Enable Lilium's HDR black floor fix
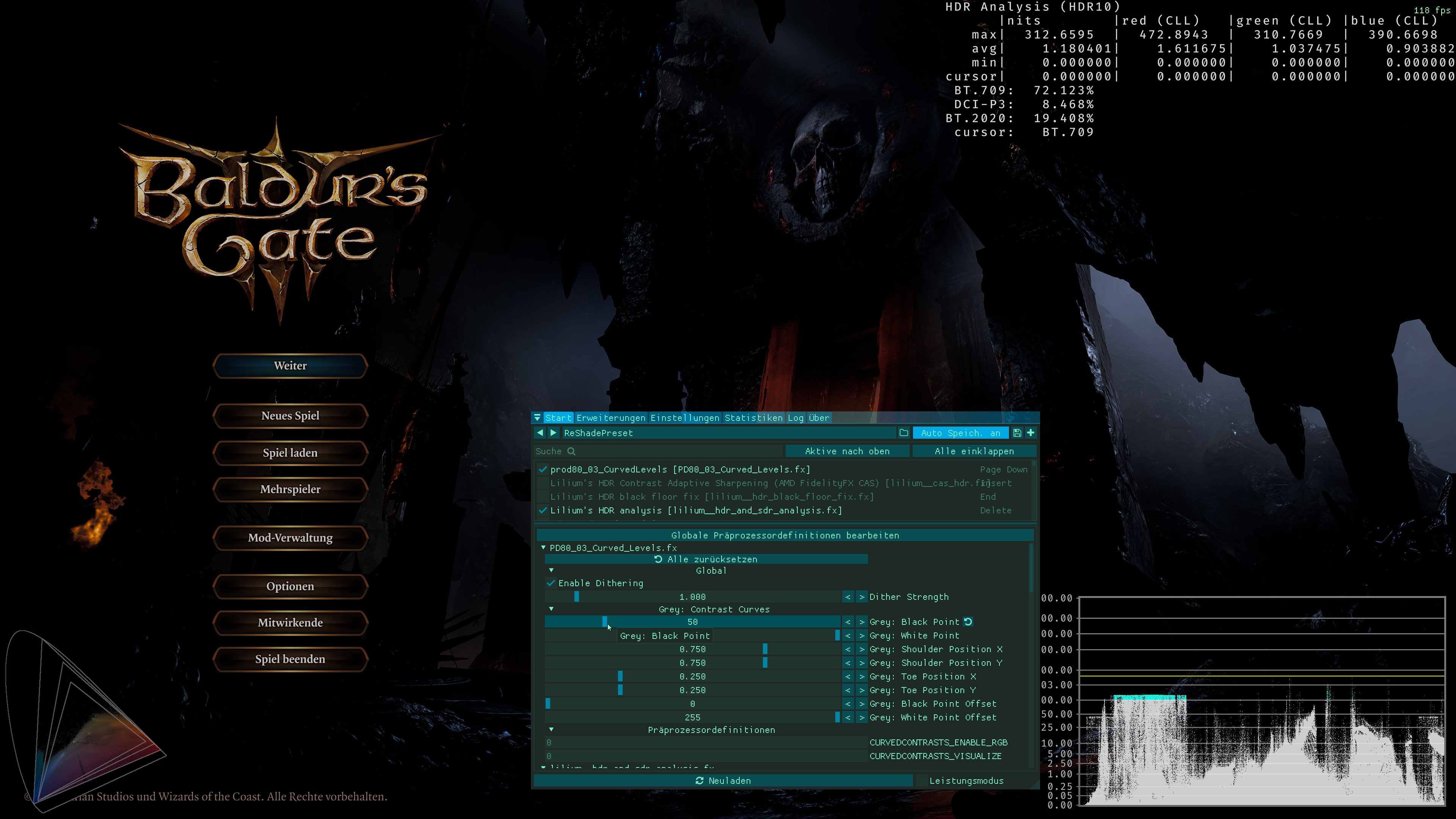1456x819 pixels. pos(543,497)
